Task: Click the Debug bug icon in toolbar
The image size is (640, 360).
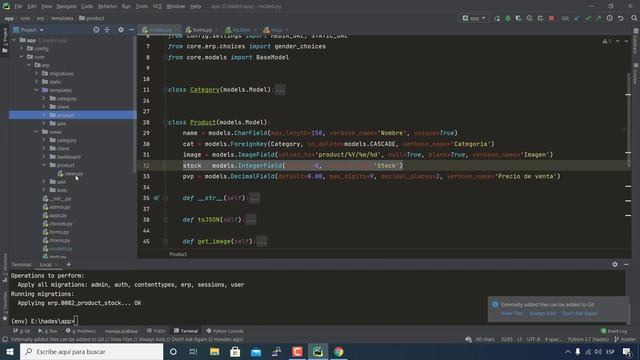Action: (x=508, y=18)
